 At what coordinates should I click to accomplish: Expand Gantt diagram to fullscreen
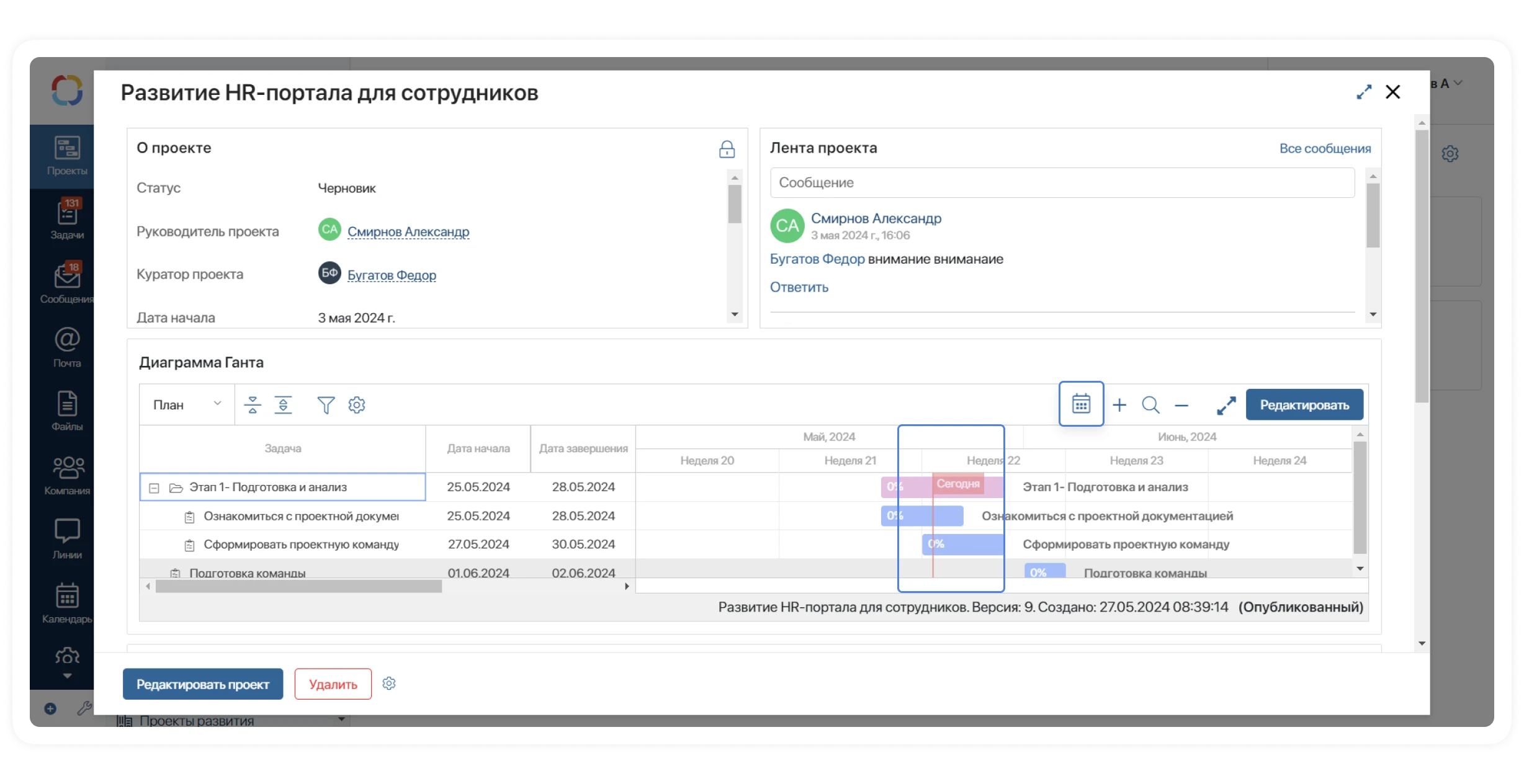click(1226, 406)
